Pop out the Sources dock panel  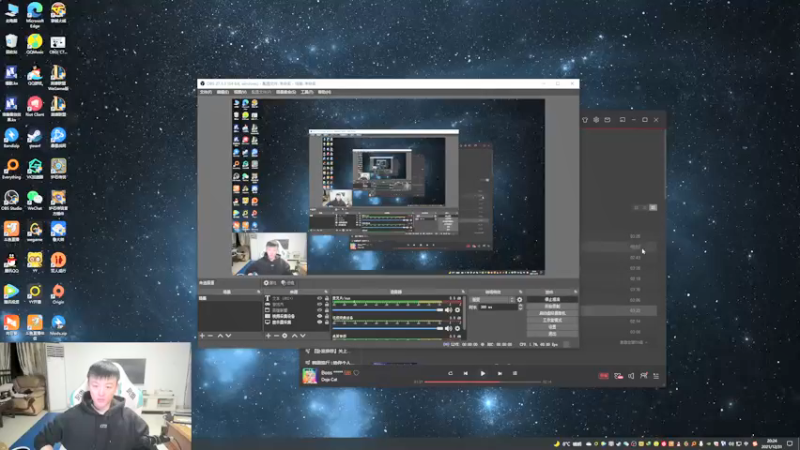(x=326, y=292)
